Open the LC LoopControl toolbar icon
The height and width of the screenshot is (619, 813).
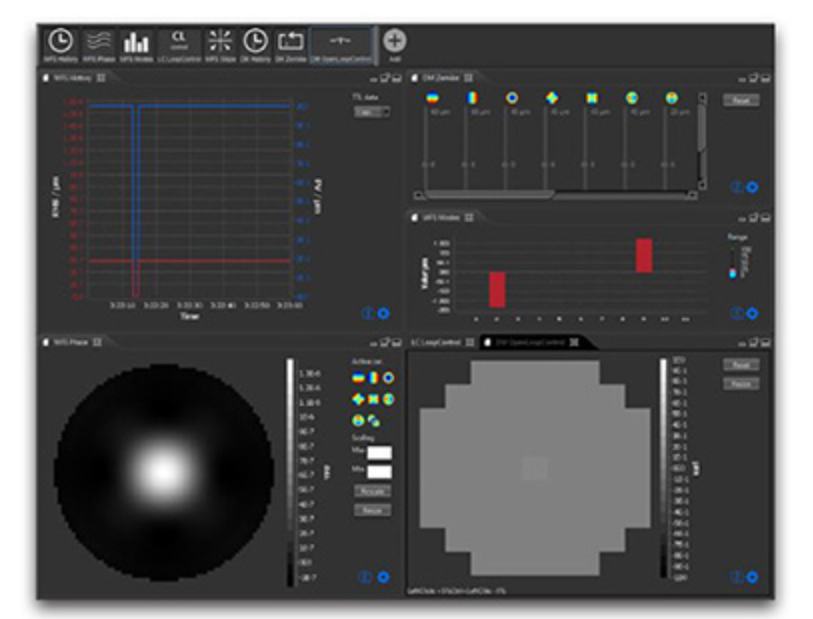[x=178, y=43]
